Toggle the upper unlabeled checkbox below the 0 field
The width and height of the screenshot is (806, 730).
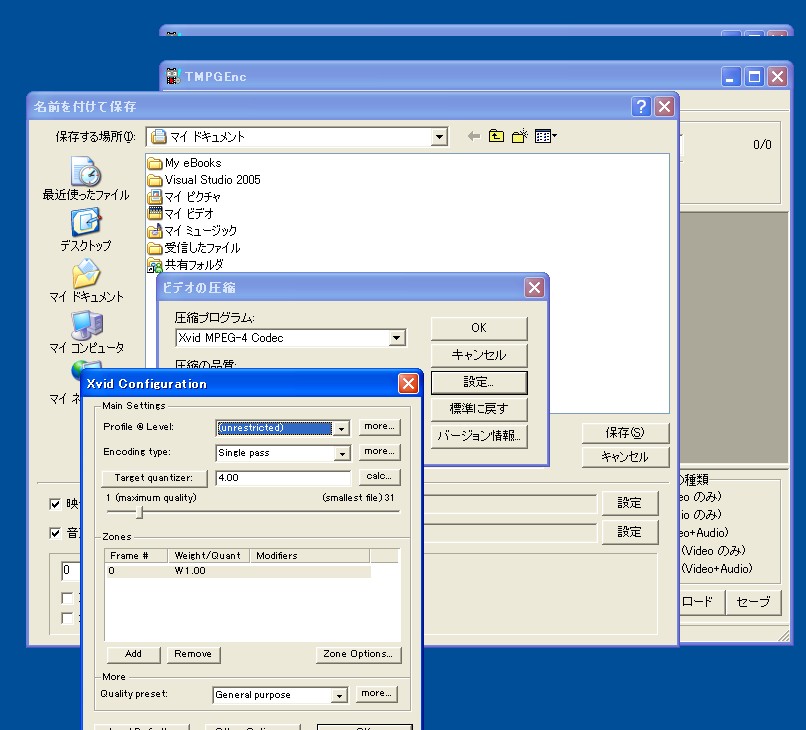click(x=67, y=598)
